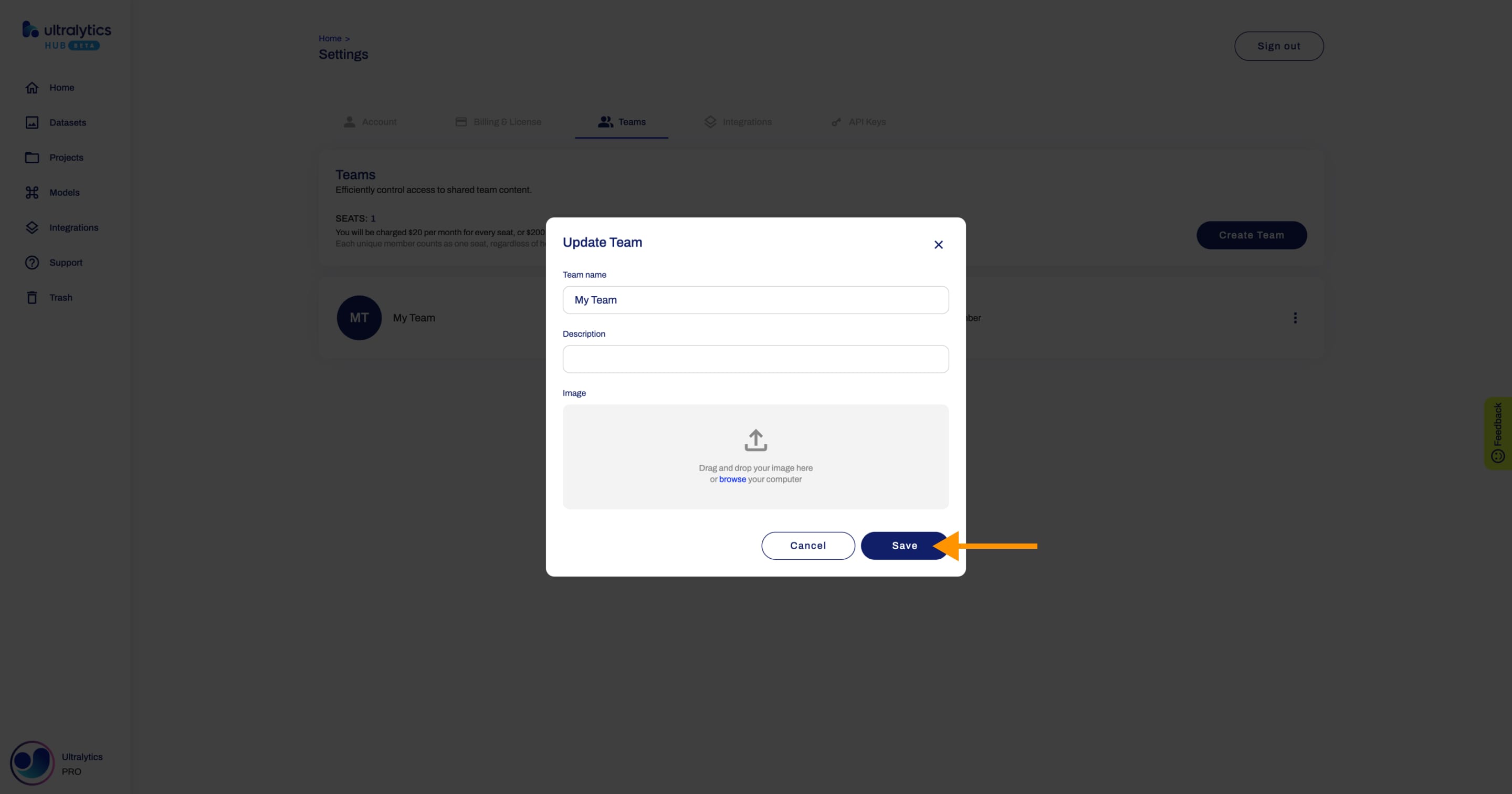Click the close button on Update Team dialog
The height and width of the screenshot is (794, 1512).
pos(938,244)
